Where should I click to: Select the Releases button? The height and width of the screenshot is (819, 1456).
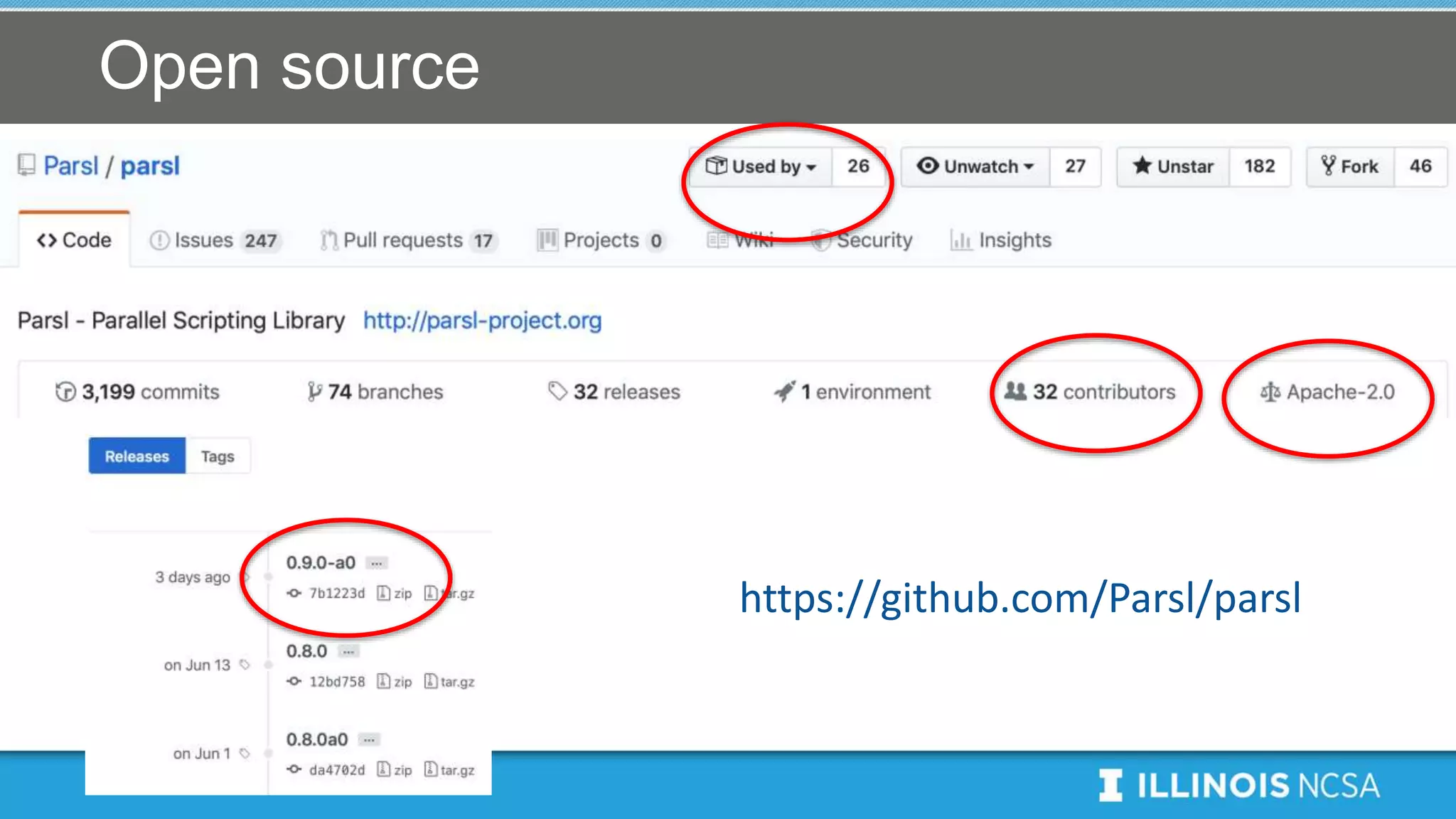click(137, 456)
